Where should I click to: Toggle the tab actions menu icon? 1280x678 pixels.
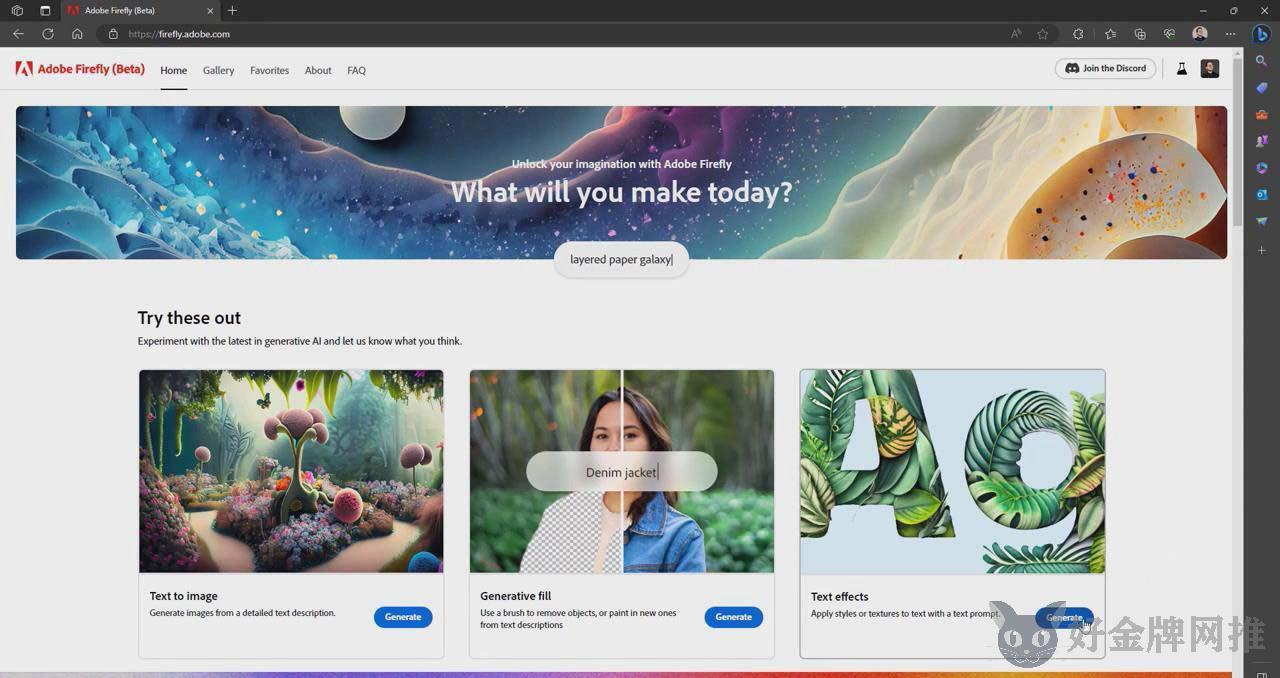click(45, 10)
